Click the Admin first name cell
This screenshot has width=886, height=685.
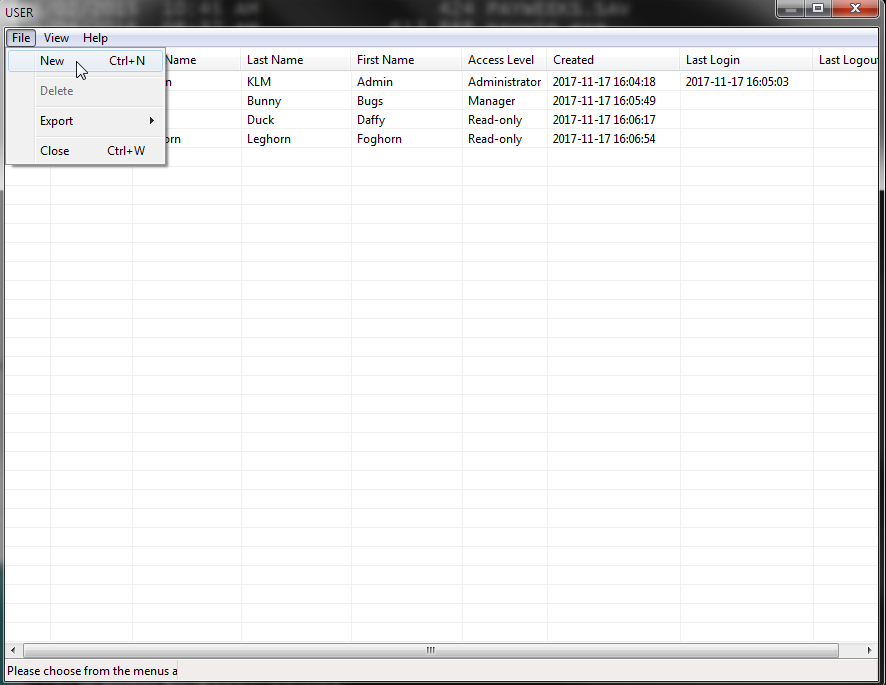click(x=407, y=82)
